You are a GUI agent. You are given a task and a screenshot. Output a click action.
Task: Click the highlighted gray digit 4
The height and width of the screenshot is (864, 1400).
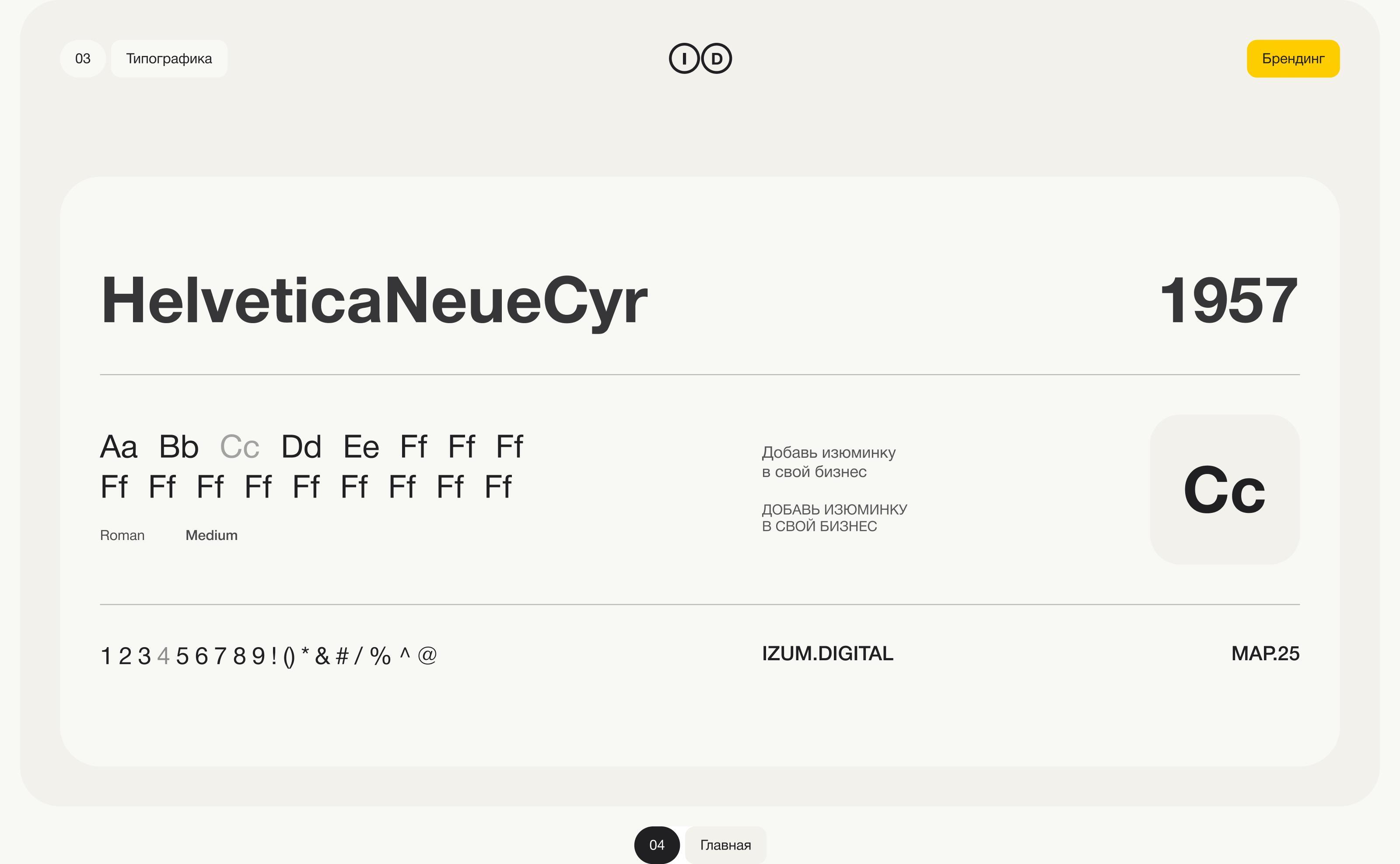click(163, 656)
